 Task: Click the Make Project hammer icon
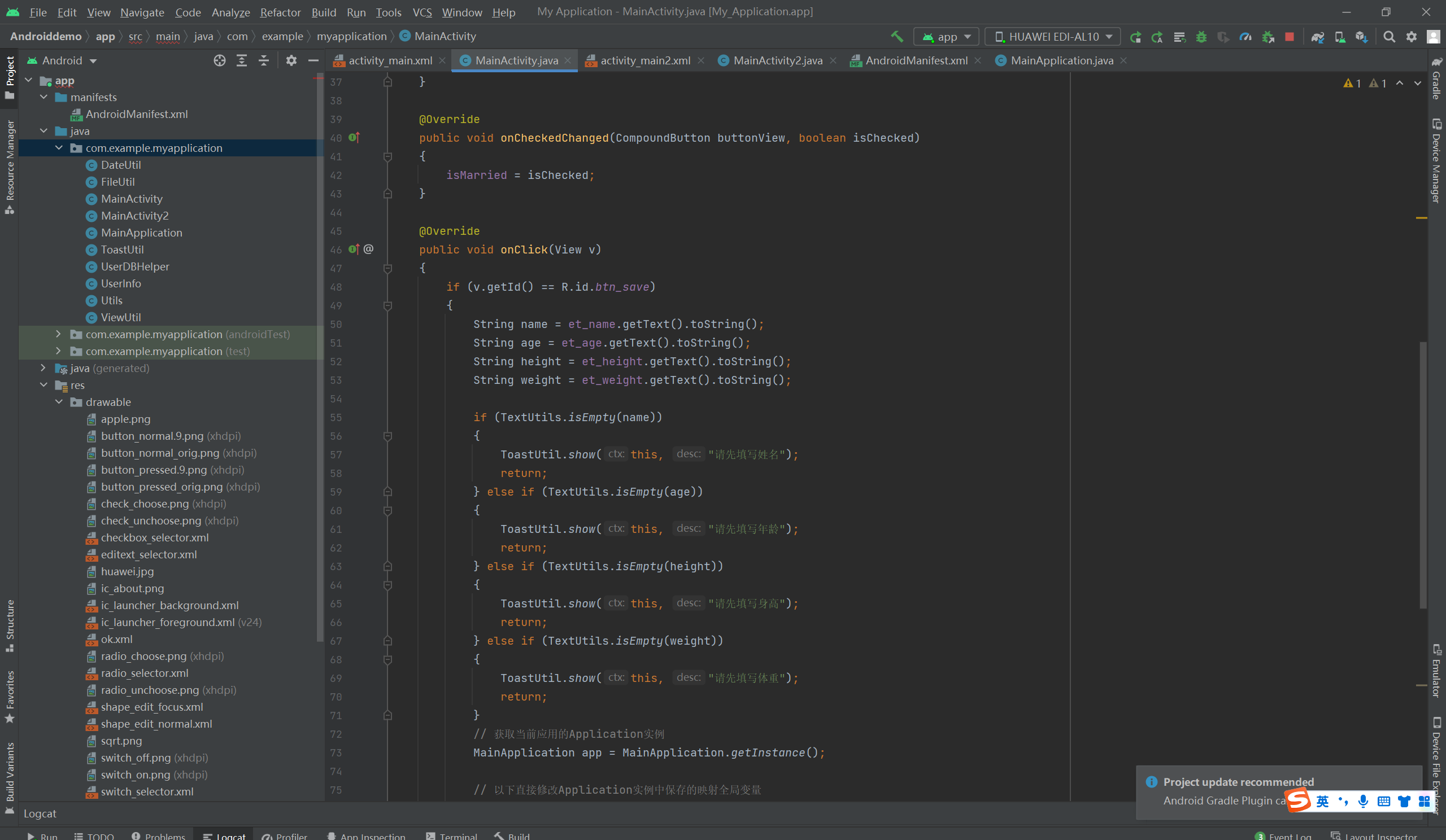tap(896, 37)
